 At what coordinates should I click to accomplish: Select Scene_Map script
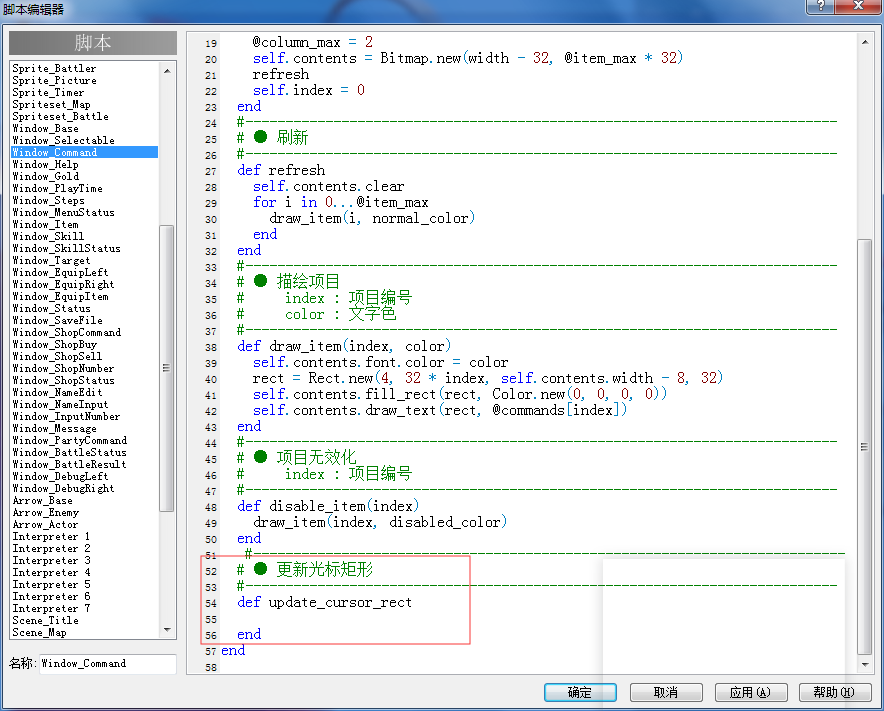pos(39,632)
